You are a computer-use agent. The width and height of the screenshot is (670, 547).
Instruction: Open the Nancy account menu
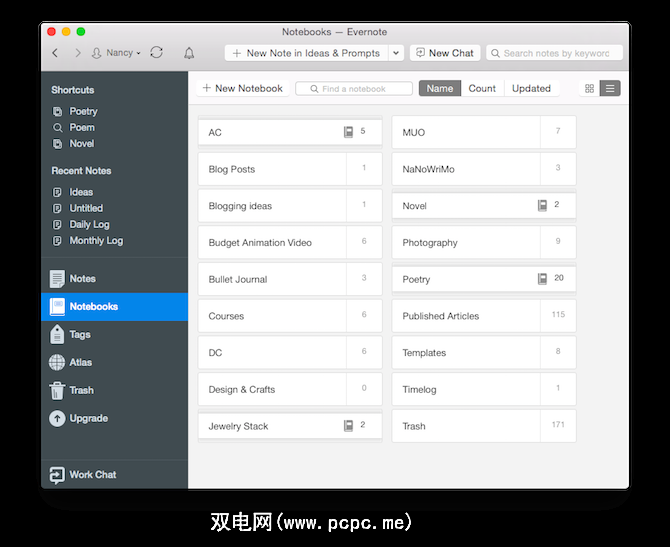[116, 53]
